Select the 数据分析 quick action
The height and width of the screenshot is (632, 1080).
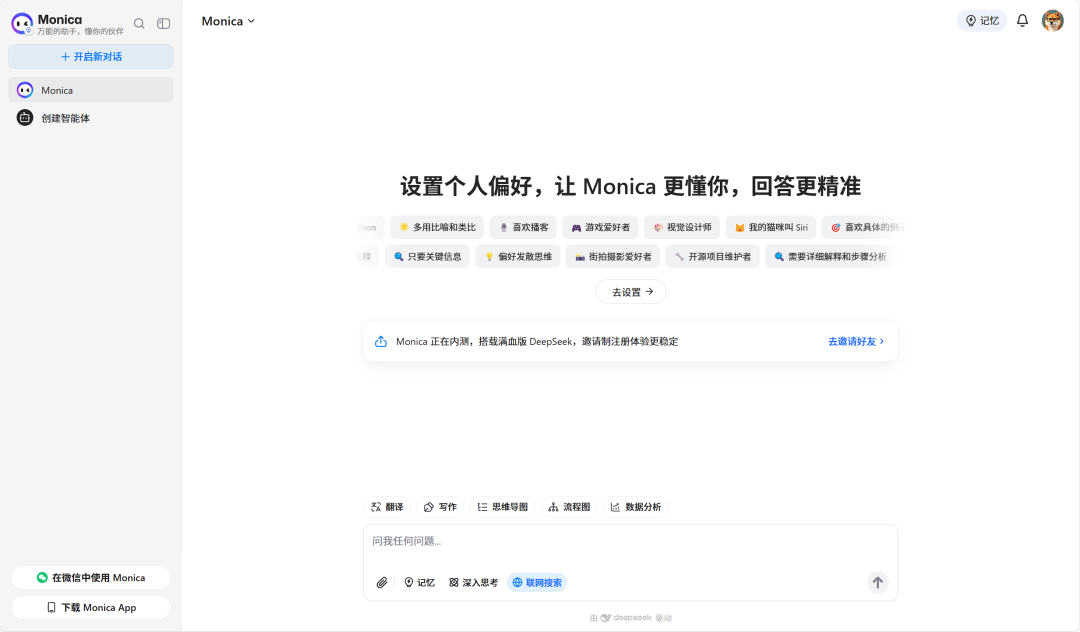point(636,507)
